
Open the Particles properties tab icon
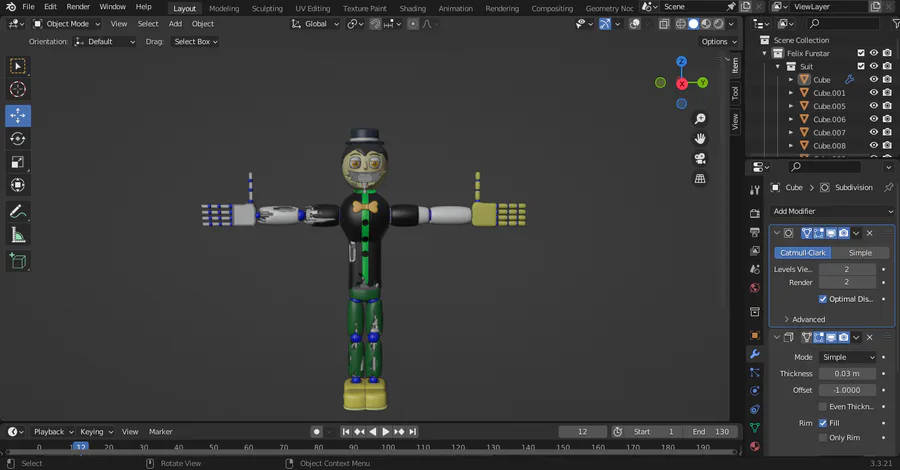[x=755, y=372]
